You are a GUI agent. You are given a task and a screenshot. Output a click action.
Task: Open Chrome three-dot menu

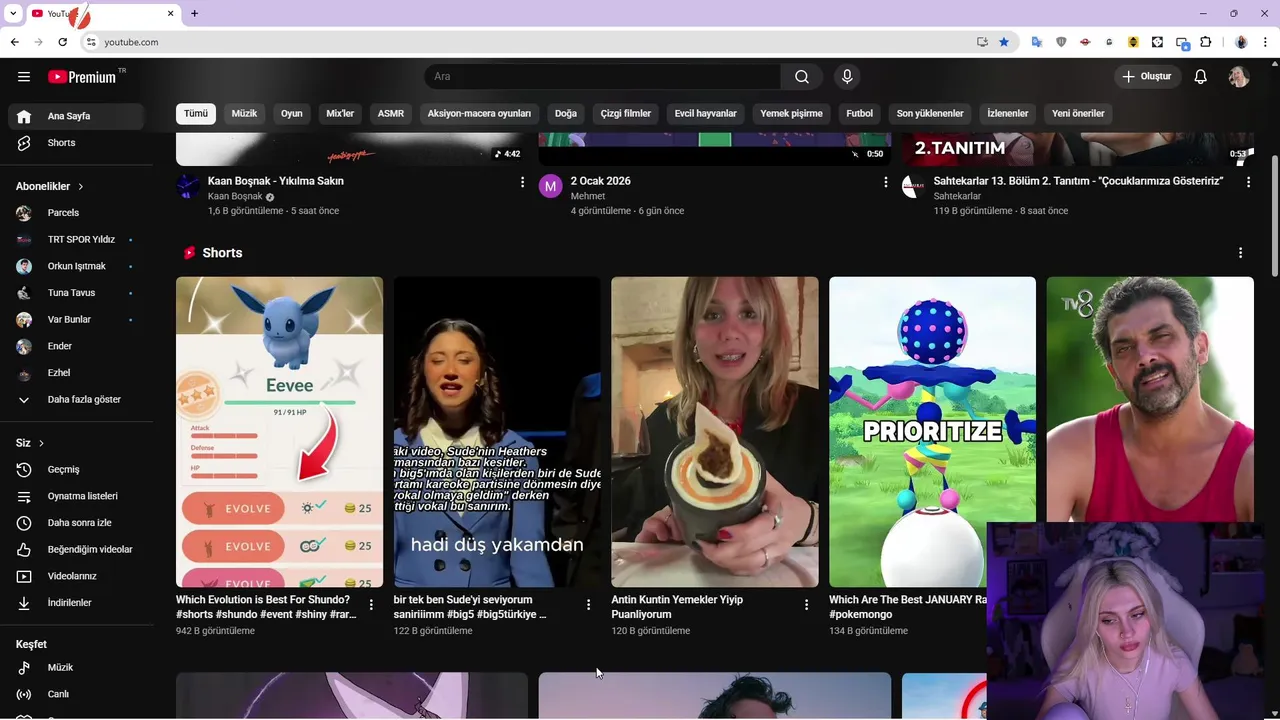(x=1266, y=42)
